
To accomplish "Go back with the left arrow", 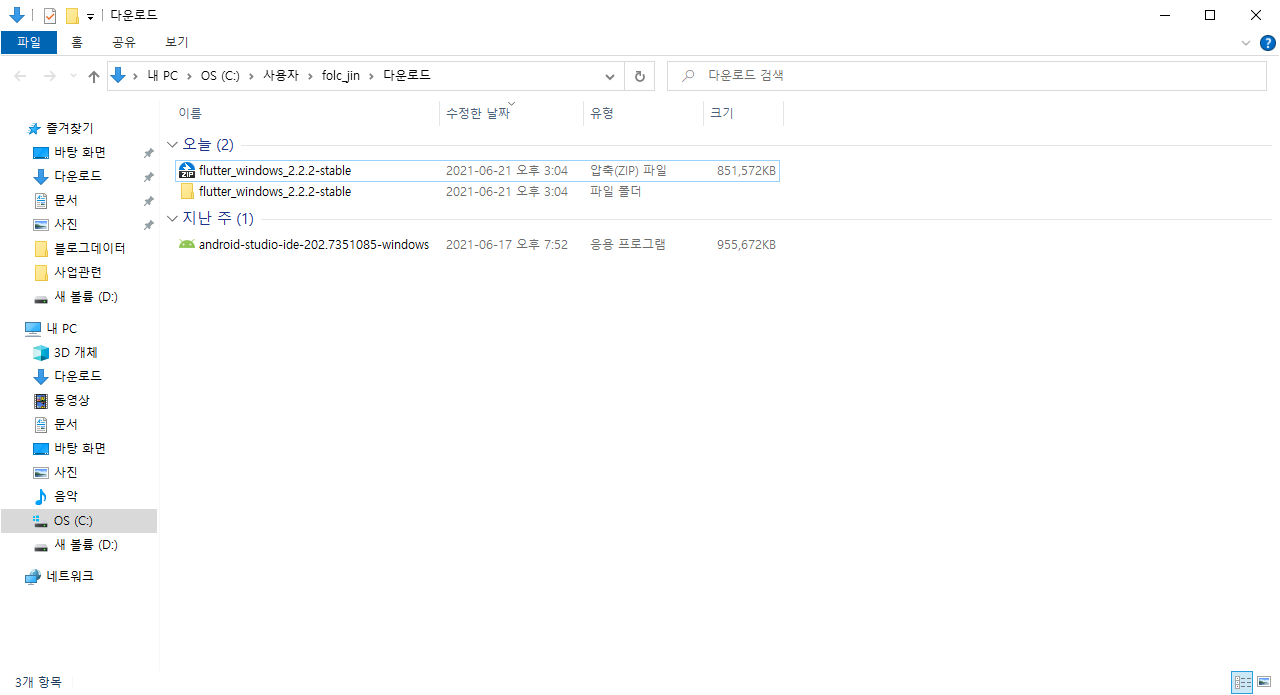I will point(21,76).
